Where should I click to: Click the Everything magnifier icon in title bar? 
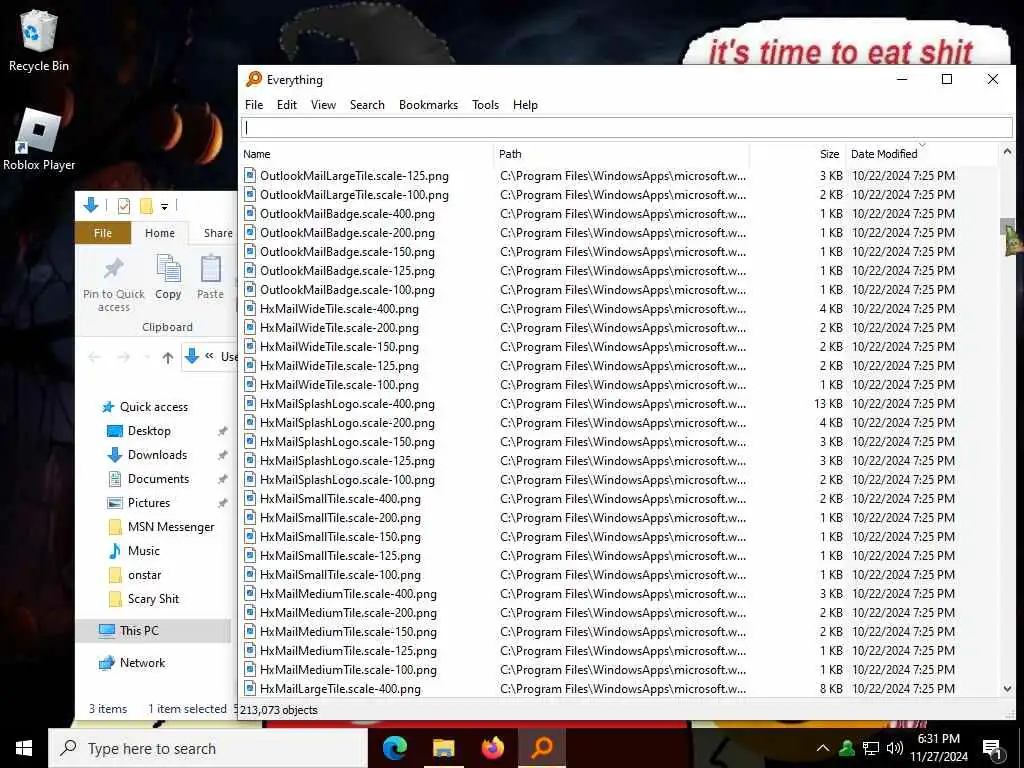(x=253, y=79)
